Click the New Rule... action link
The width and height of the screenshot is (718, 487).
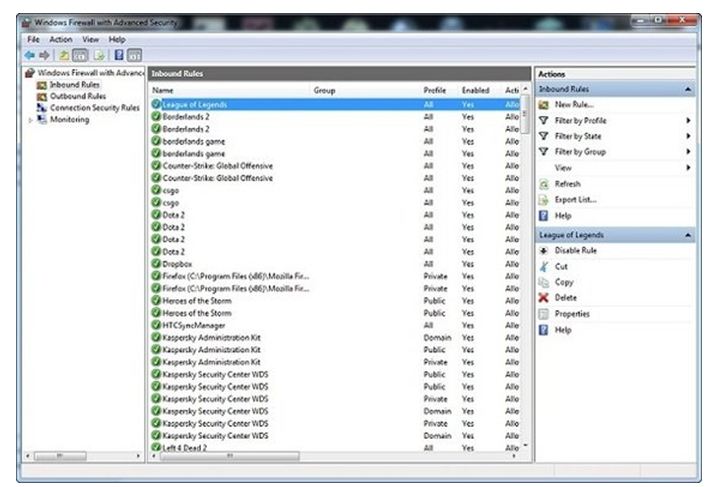[x=574, y=105]
